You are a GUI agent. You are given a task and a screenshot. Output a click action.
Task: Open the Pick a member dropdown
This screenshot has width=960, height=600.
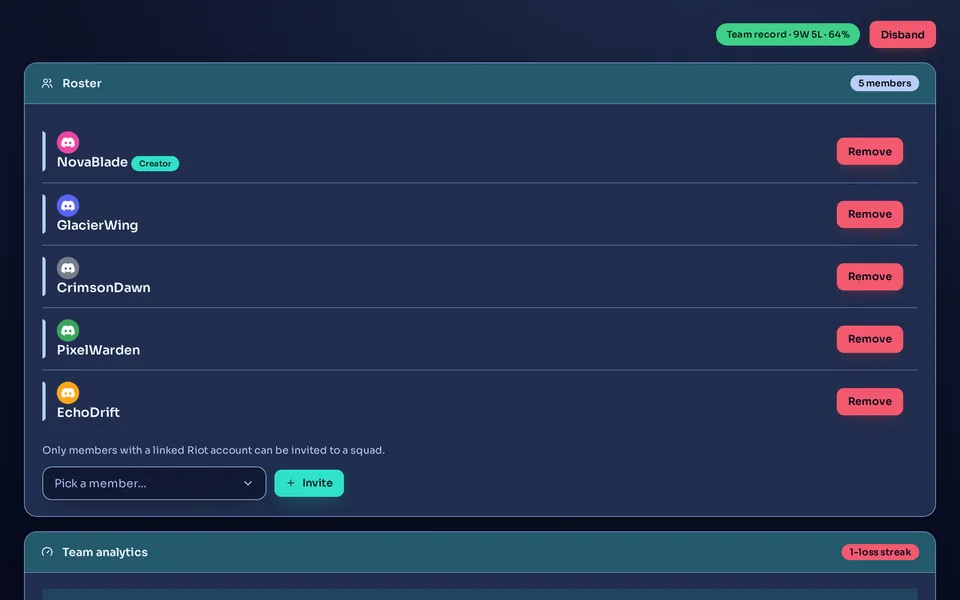[154, 483]
